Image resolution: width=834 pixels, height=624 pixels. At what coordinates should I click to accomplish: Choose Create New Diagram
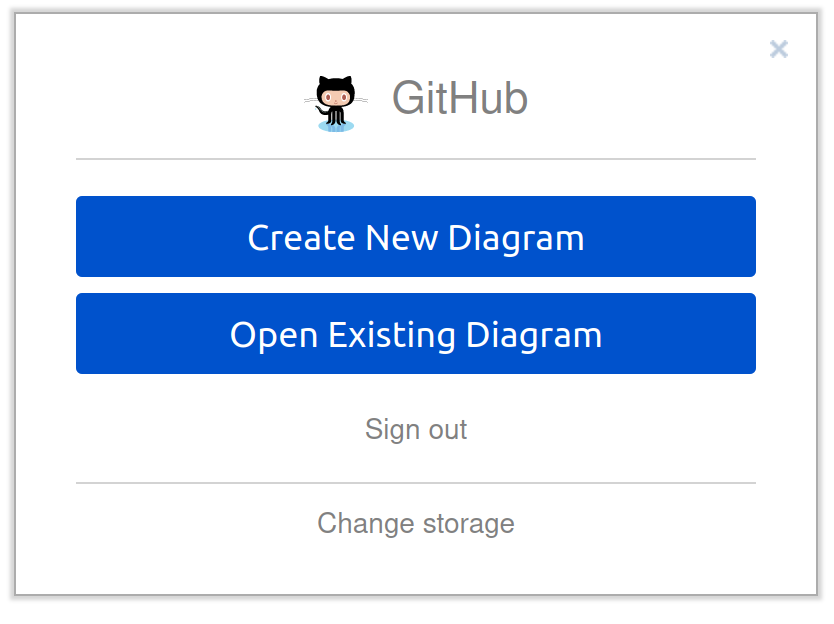pyautogui.click(x=416, y=237)
